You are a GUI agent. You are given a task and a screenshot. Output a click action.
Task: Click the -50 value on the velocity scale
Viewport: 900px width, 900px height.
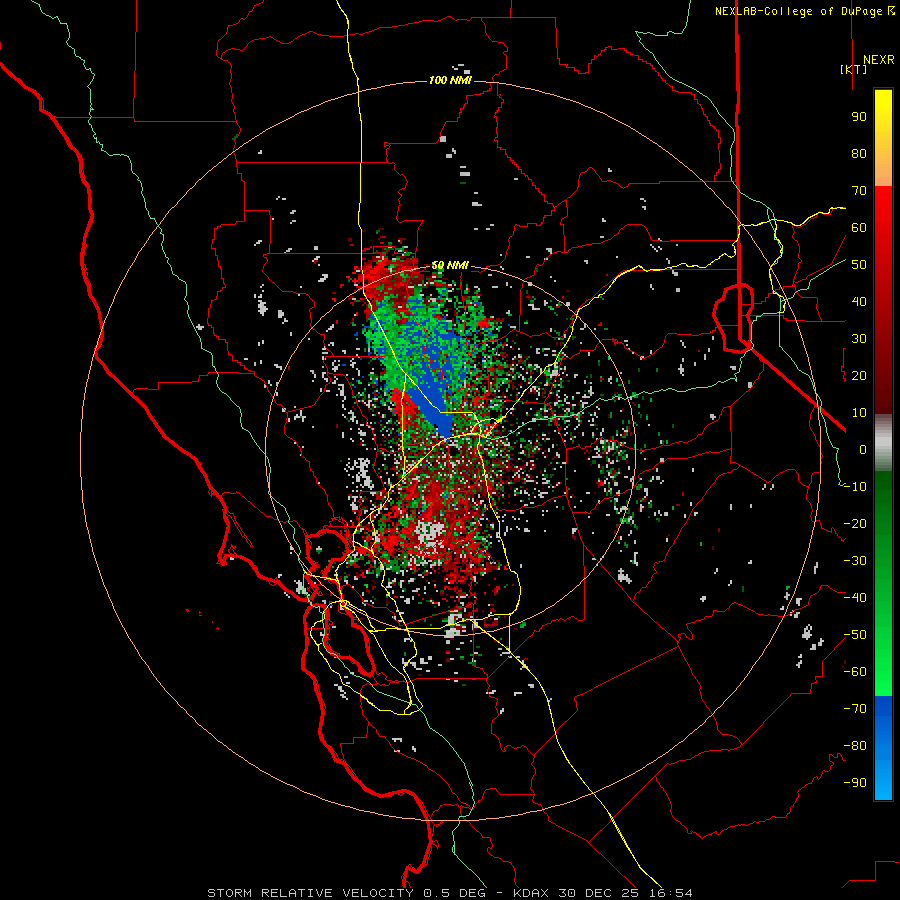(855, 635)
